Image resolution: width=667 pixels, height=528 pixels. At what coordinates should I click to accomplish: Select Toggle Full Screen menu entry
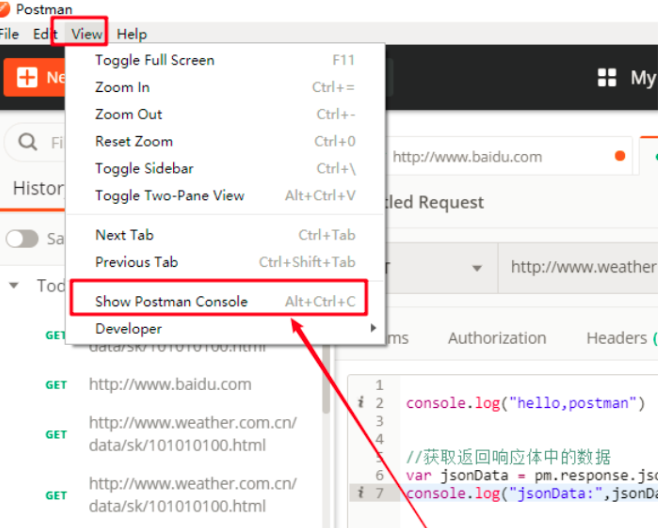(x=225, y=60)
